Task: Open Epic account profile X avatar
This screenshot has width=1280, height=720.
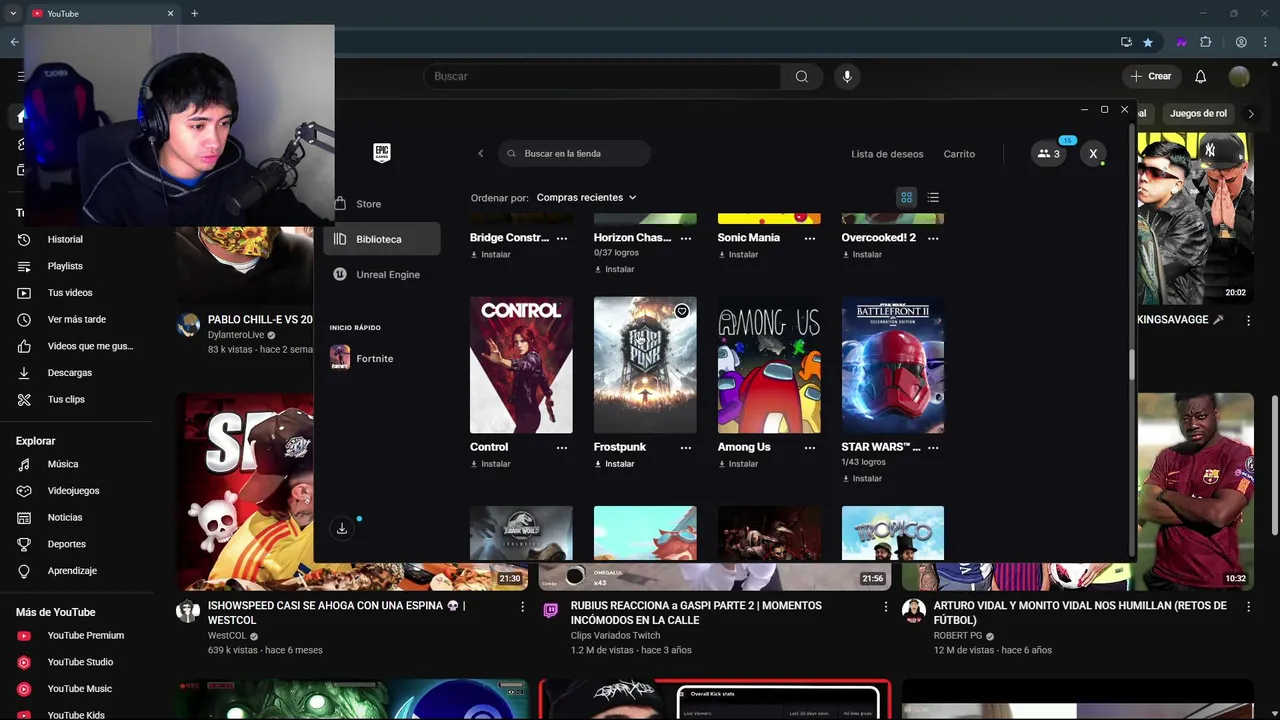Action: (x=1093, y=154)
